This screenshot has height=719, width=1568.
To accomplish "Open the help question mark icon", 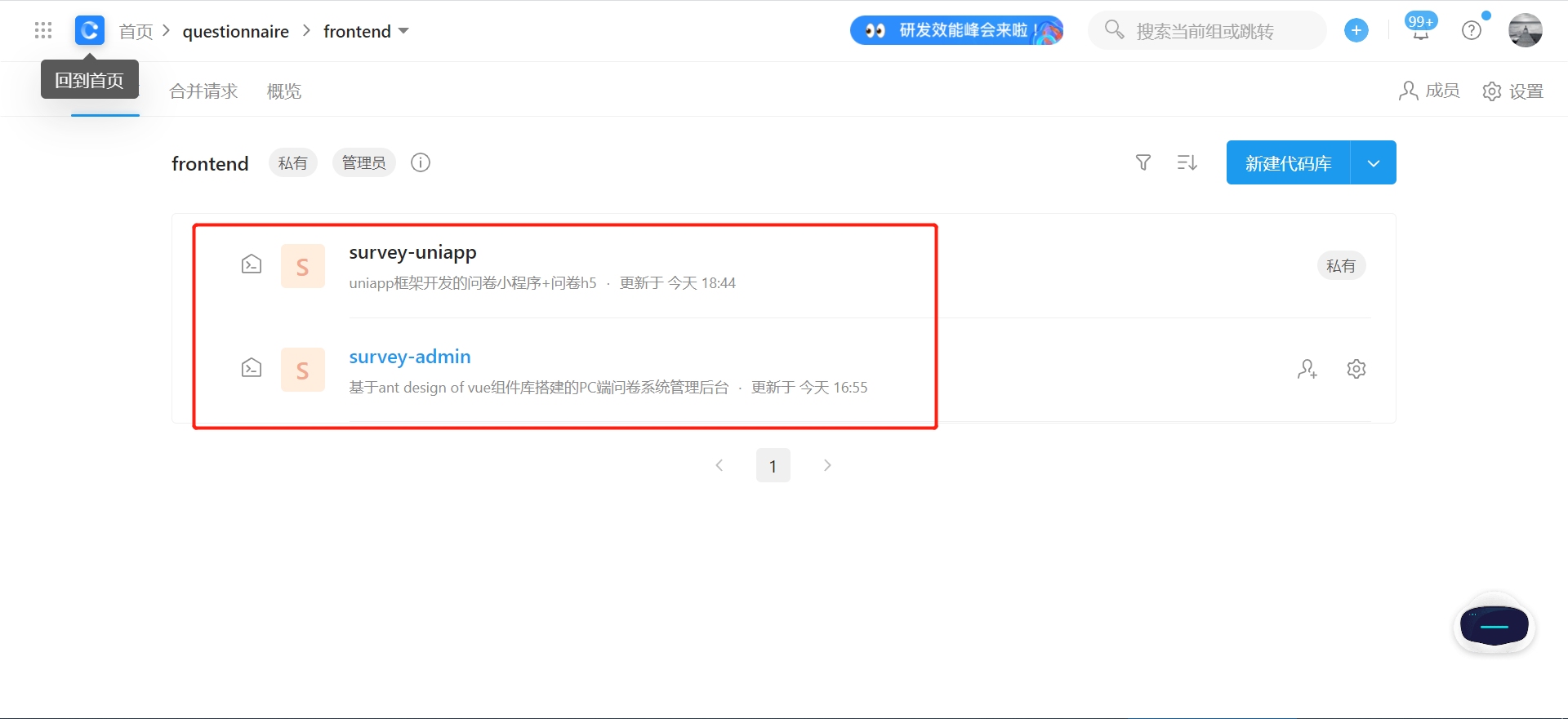I will click(x=1472, y=31).
